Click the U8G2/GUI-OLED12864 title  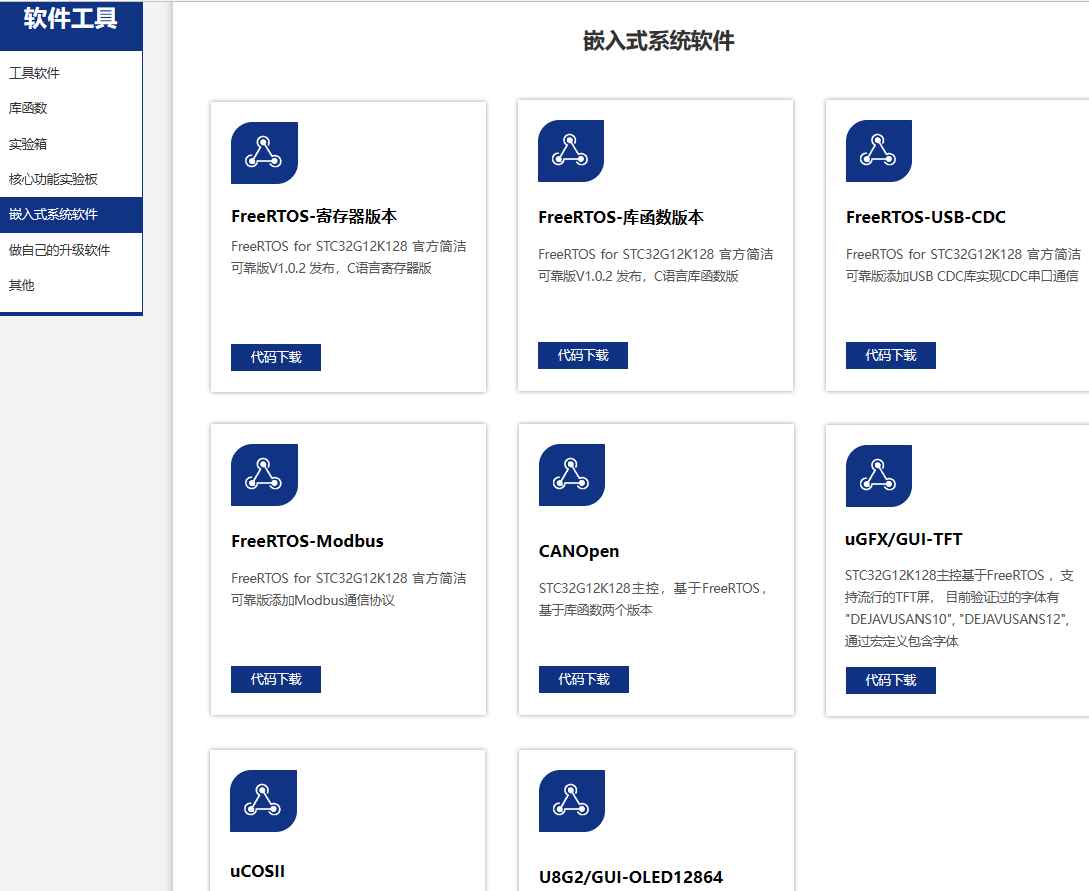tap(631, 878)
